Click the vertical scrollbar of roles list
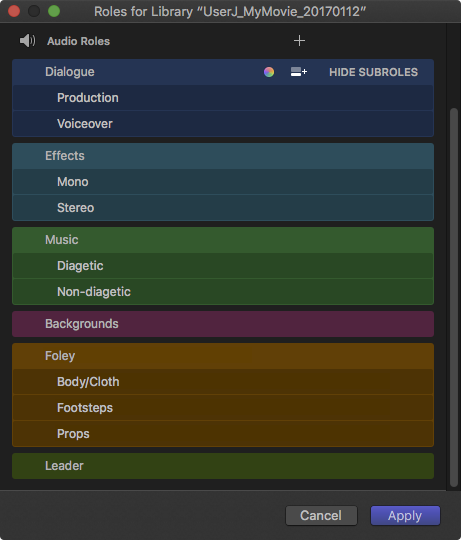The height and width of the screenshot is (540, 461). (x=454, y=297)
